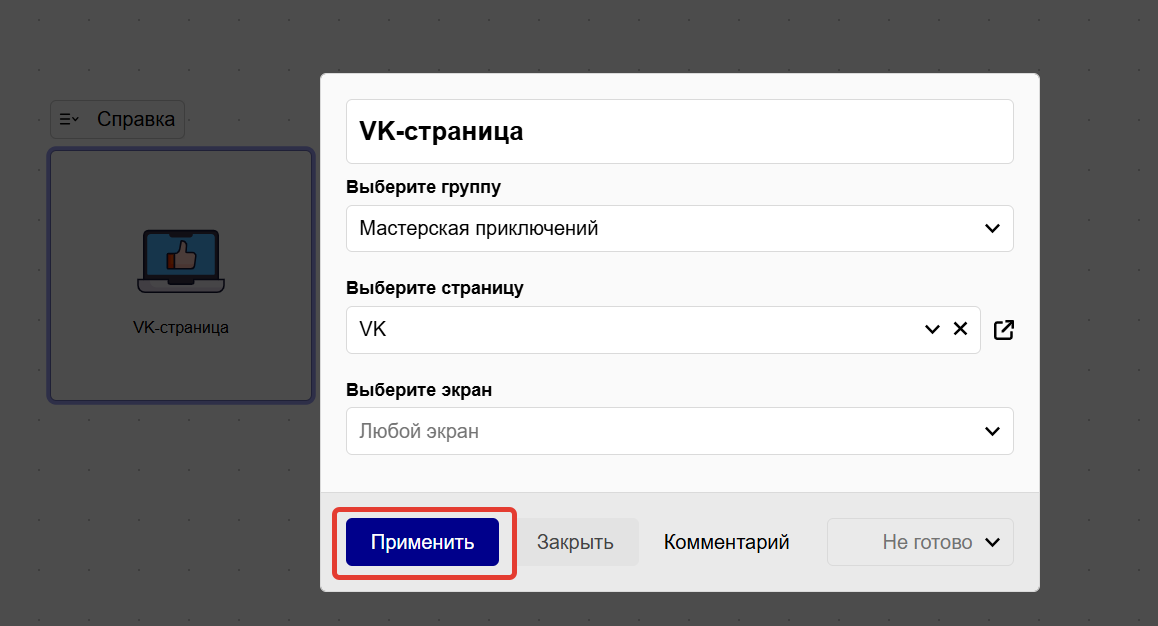Select the VK-страница card label on canvas
Screen dimensions: 1158x626
click(181, 327)
